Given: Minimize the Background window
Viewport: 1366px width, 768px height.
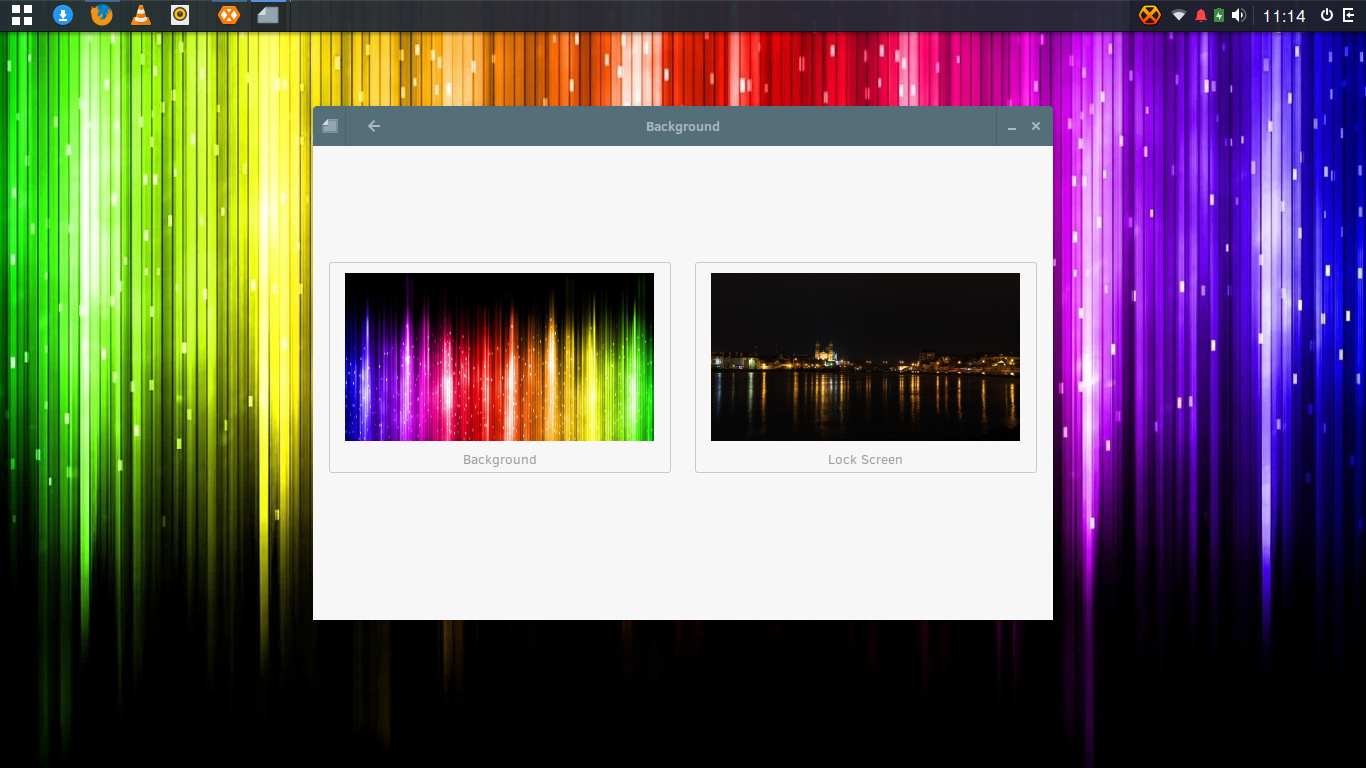Looking at the screenshot, I should pos(1012,127).
